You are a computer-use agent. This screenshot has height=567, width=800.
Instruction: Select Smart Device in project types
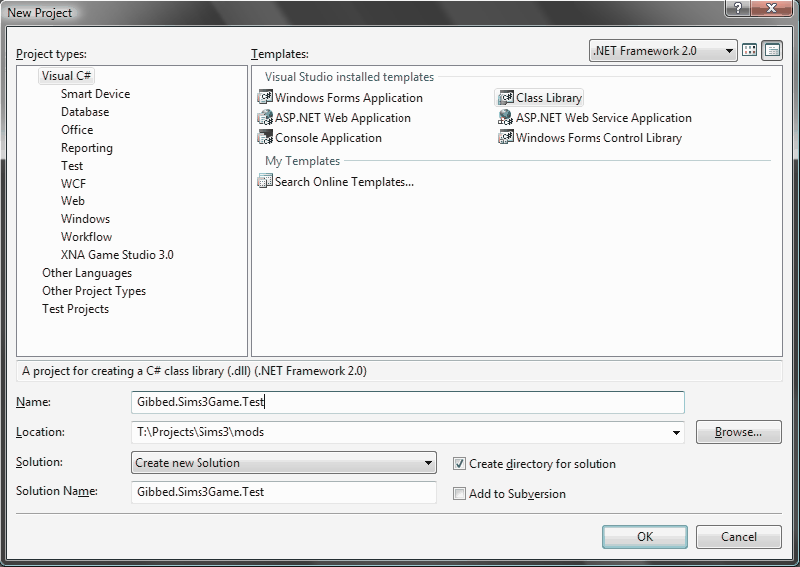click(95, 94)
